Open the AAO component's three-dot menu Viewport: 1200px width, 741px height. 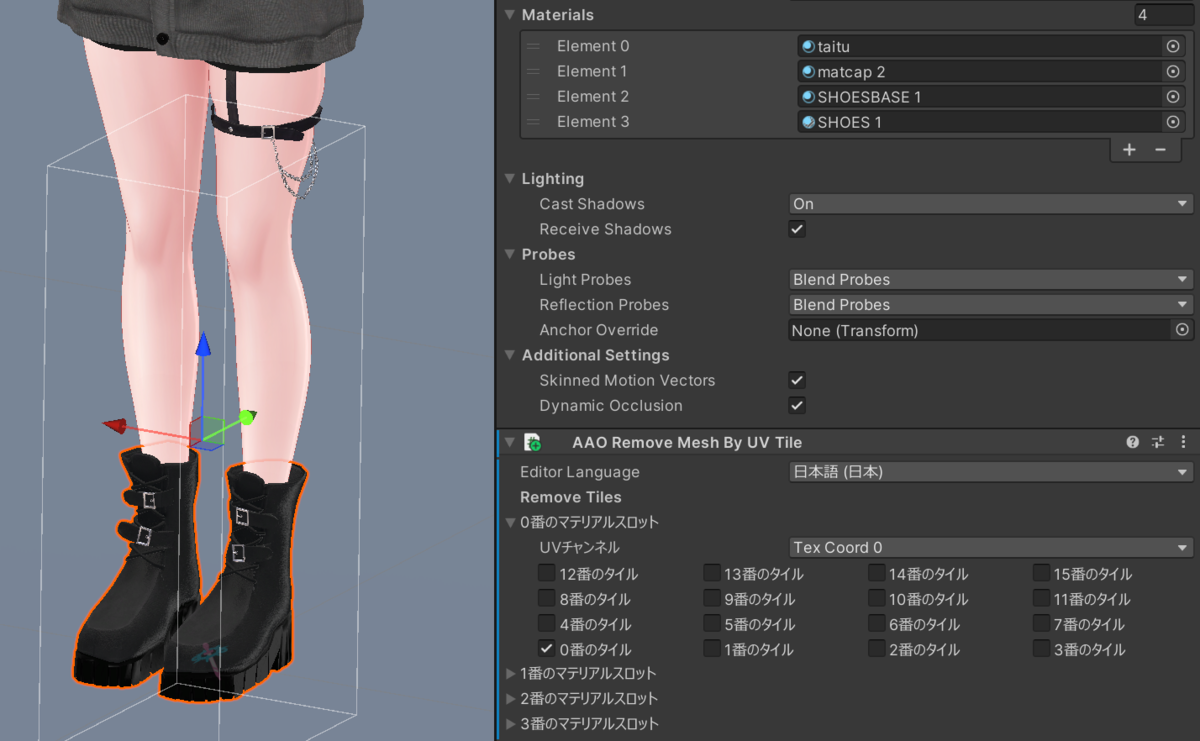pyautogui.click(x=1183, y=441)
